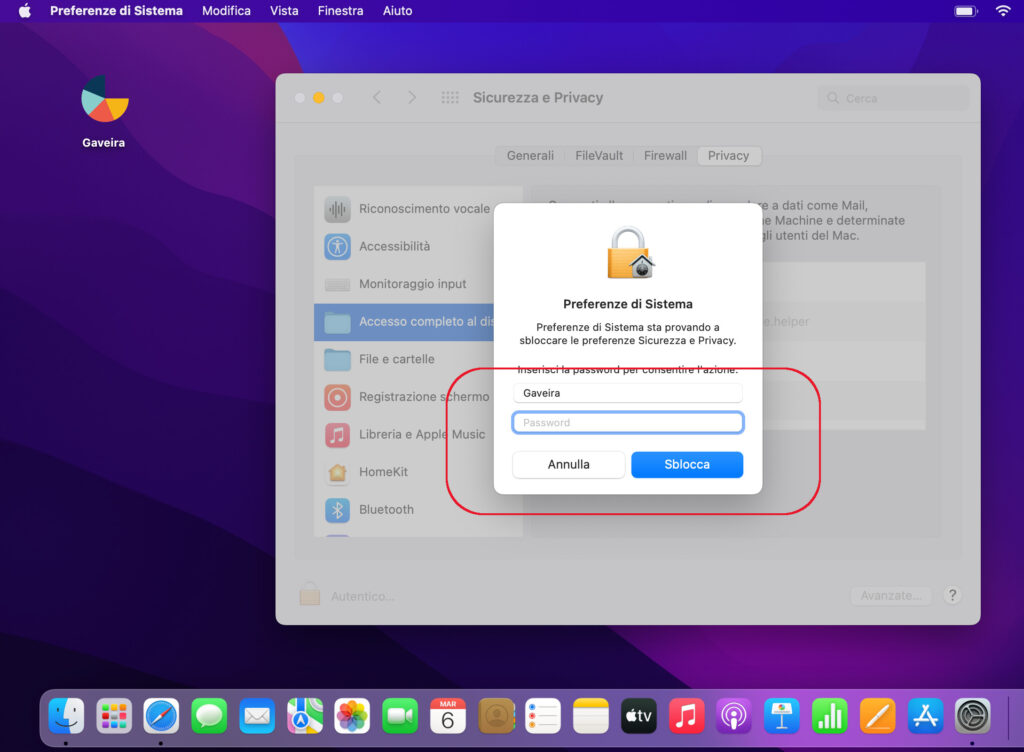The height and width of the screenshot is (752, 1024).
Task: Open Mail from the Dock
Action: point(257,715)
